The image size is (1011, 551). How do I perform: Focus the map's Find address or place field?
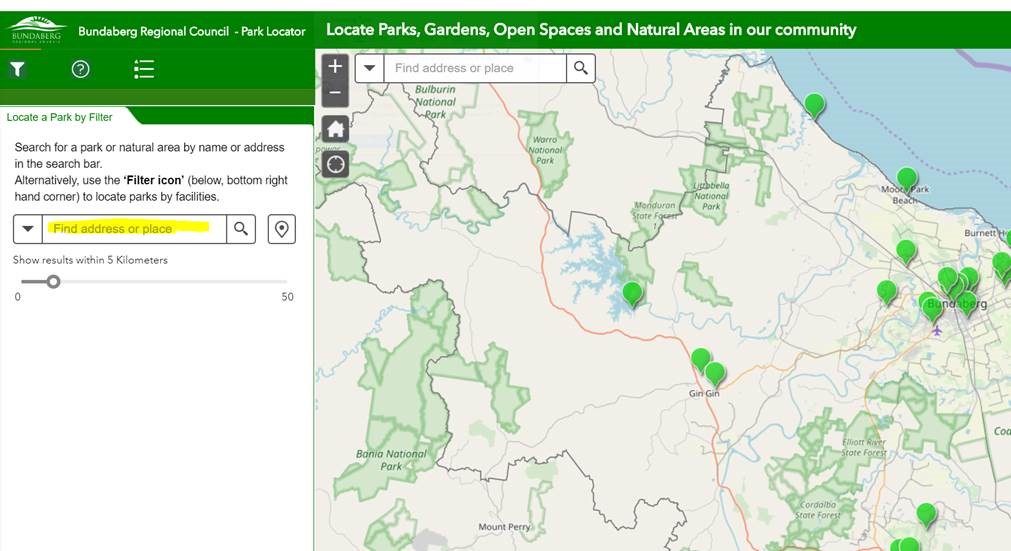475,68
